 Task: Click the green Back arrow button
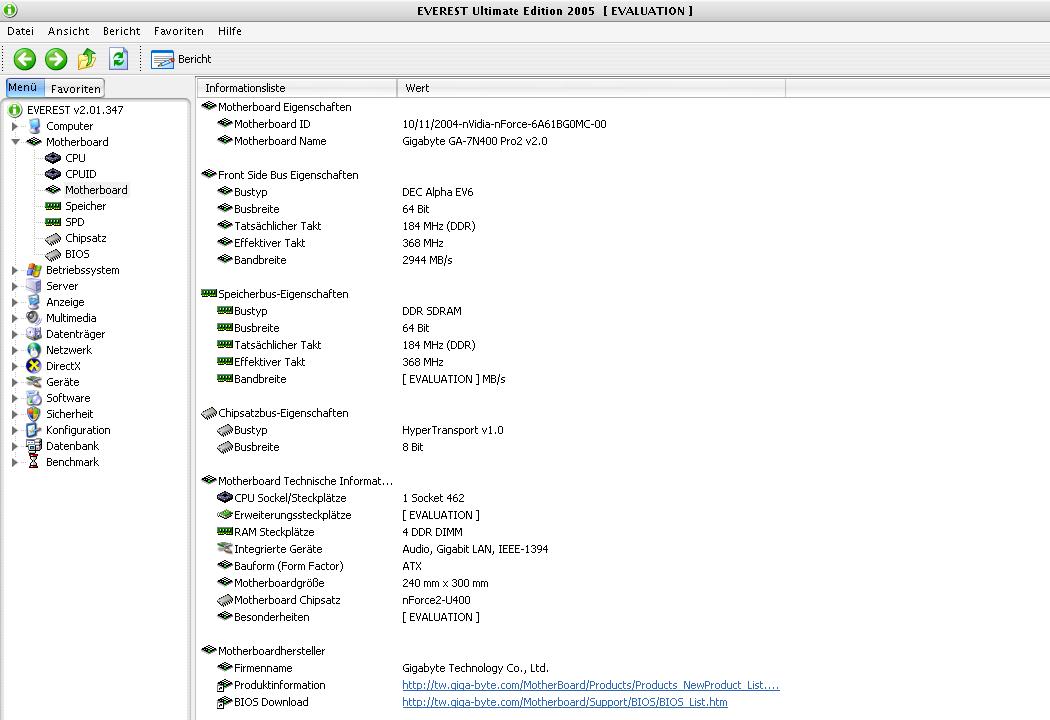[25, 59]
